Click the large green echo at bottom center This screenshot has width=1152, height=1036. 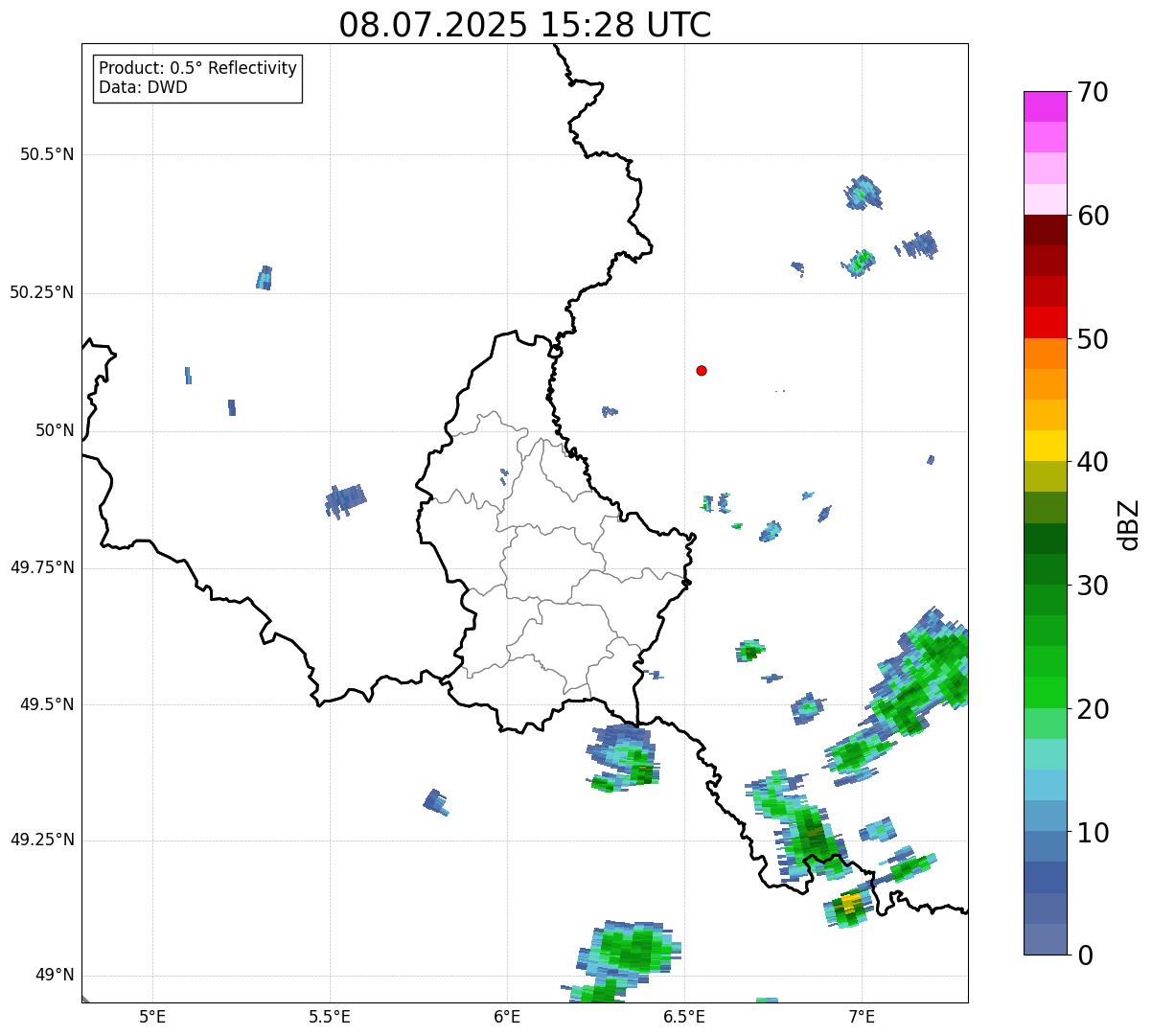click(x=629, y=948)
